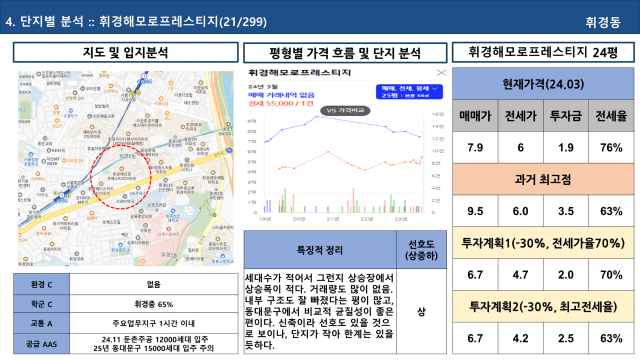Select the 현재가격(24.03) header cell
Viewport: 640px width, 360px height.
point(543,84)
